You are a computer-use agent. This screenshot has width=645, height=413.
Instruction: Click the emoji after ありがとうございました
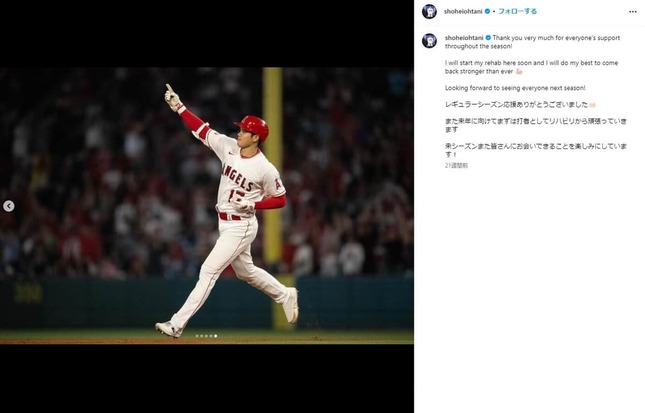click(592, 105)
